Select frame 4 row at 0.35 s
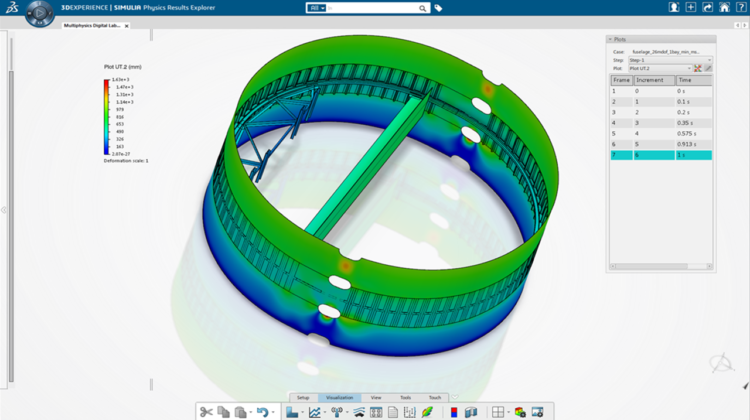 (661, 122)
